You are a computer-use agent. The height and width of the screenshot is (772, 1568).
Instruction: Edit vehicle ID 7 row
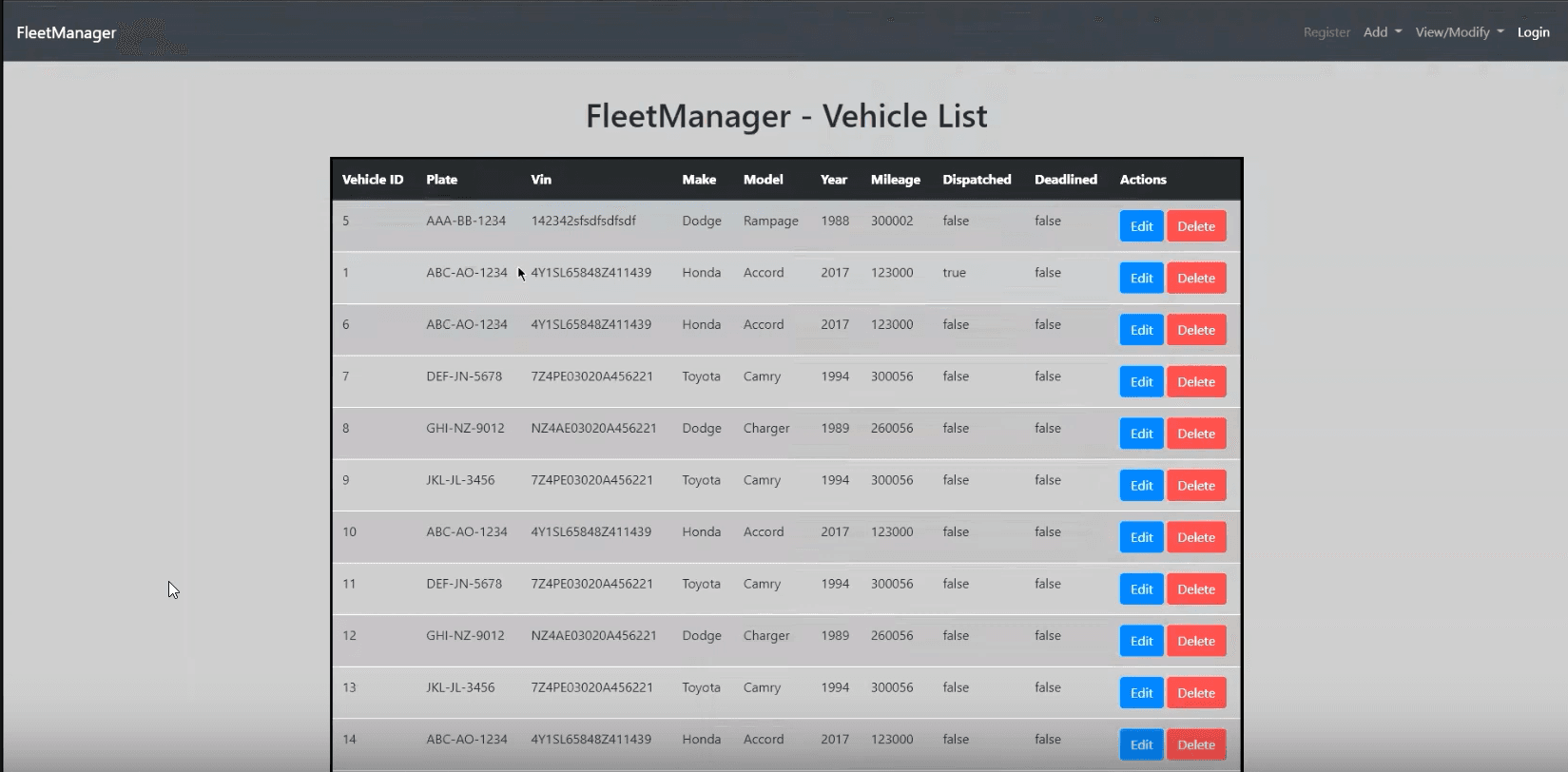(x=1142, y=382)
